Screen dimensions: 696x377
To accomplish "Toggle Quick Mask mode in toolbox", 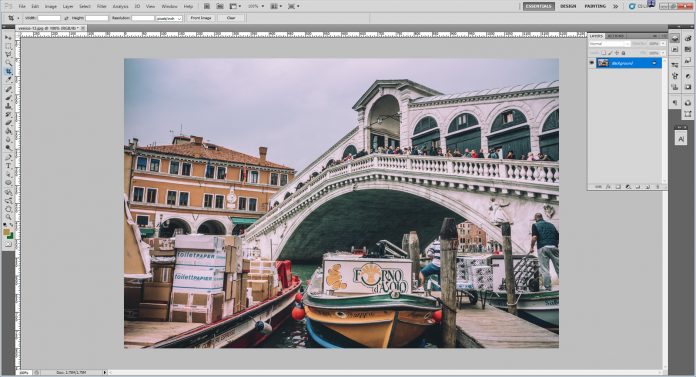I will (x=8, y=244).
